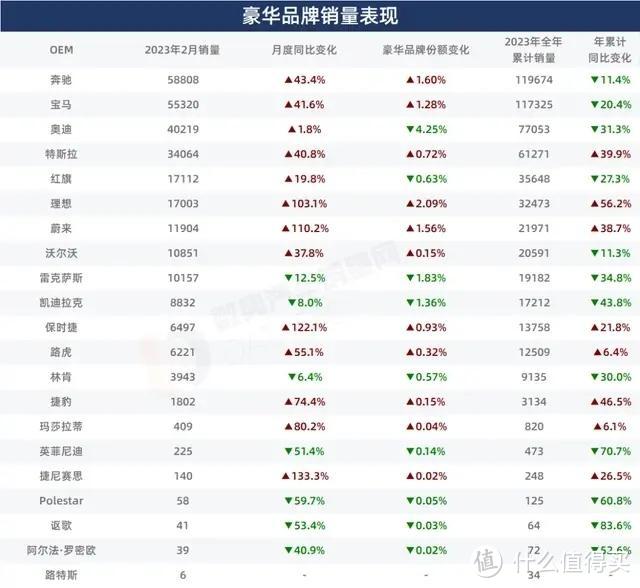
Task: Click the cumulative sales 117325
Action: (534, 104)
